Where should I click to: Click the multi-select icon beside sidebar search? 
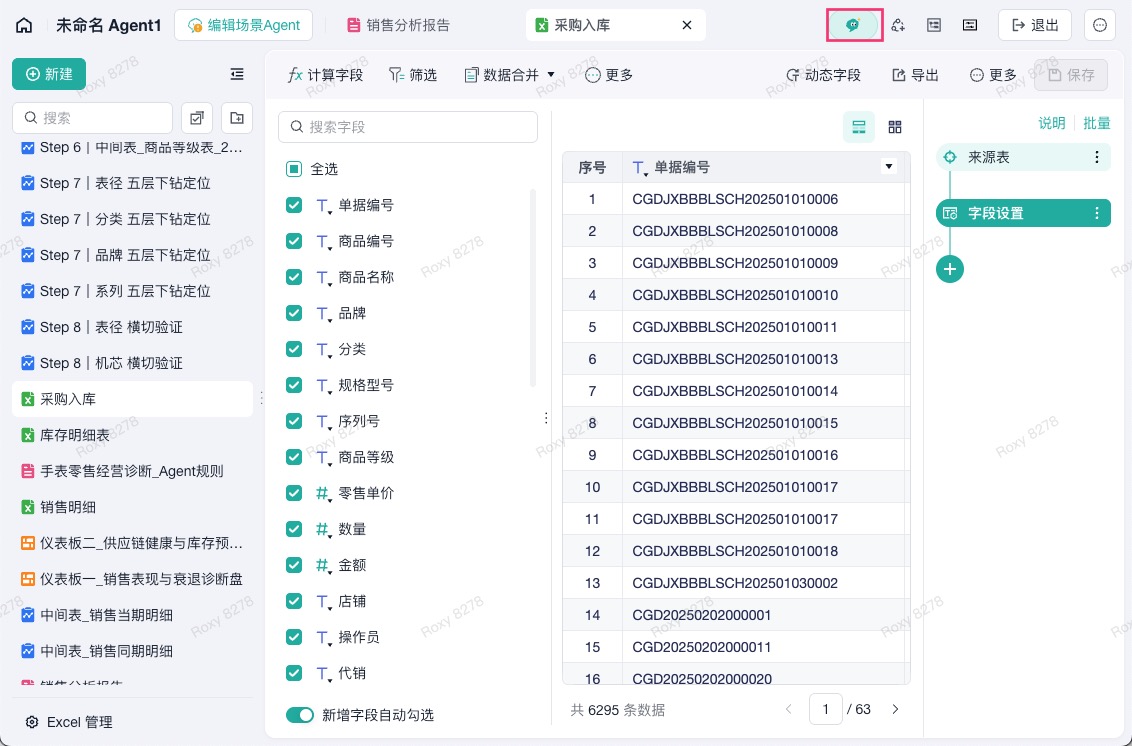(x=196, y=118)
